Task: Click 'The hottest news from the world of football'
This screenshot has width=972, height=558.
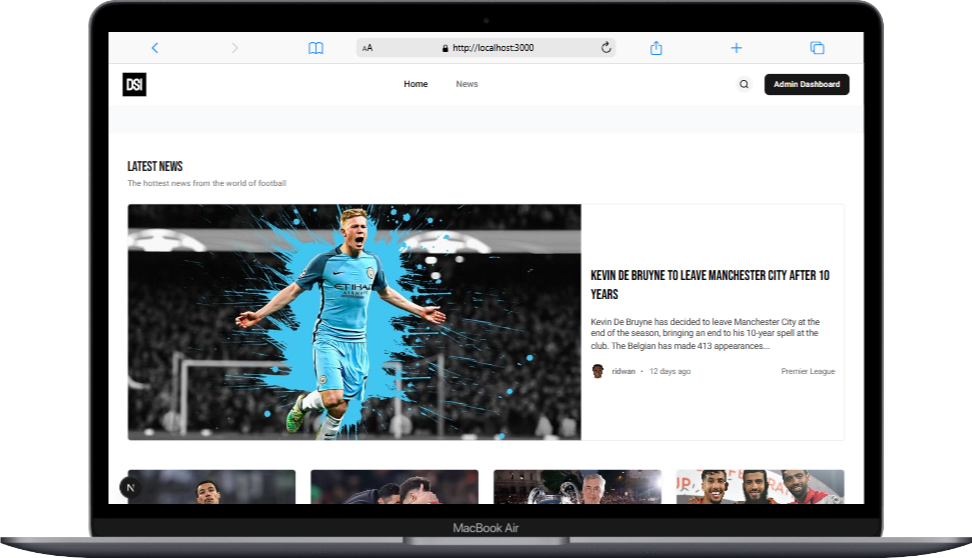Action: pos(206,183)
